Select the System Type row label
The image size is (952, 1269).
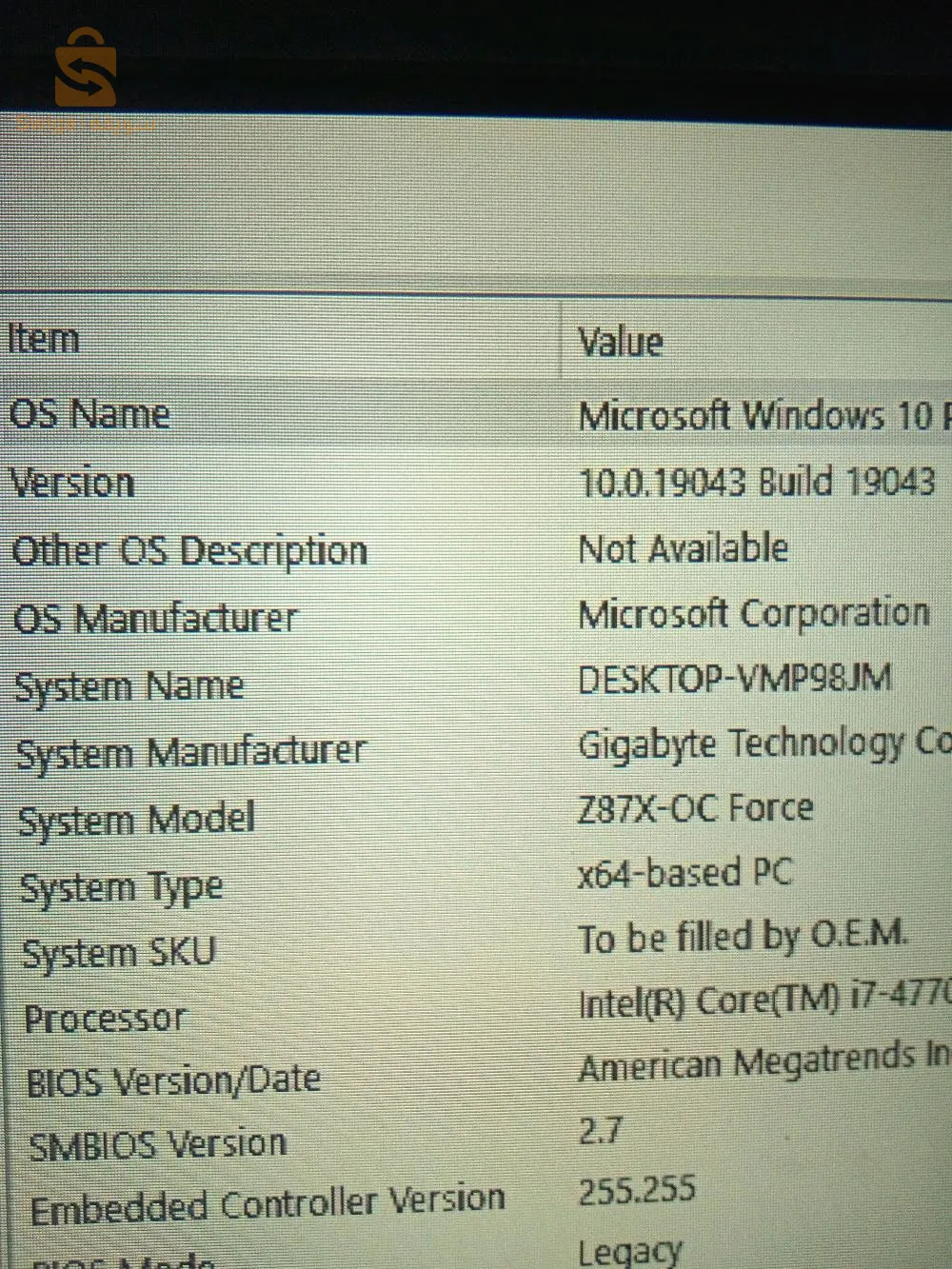point(122,888)
